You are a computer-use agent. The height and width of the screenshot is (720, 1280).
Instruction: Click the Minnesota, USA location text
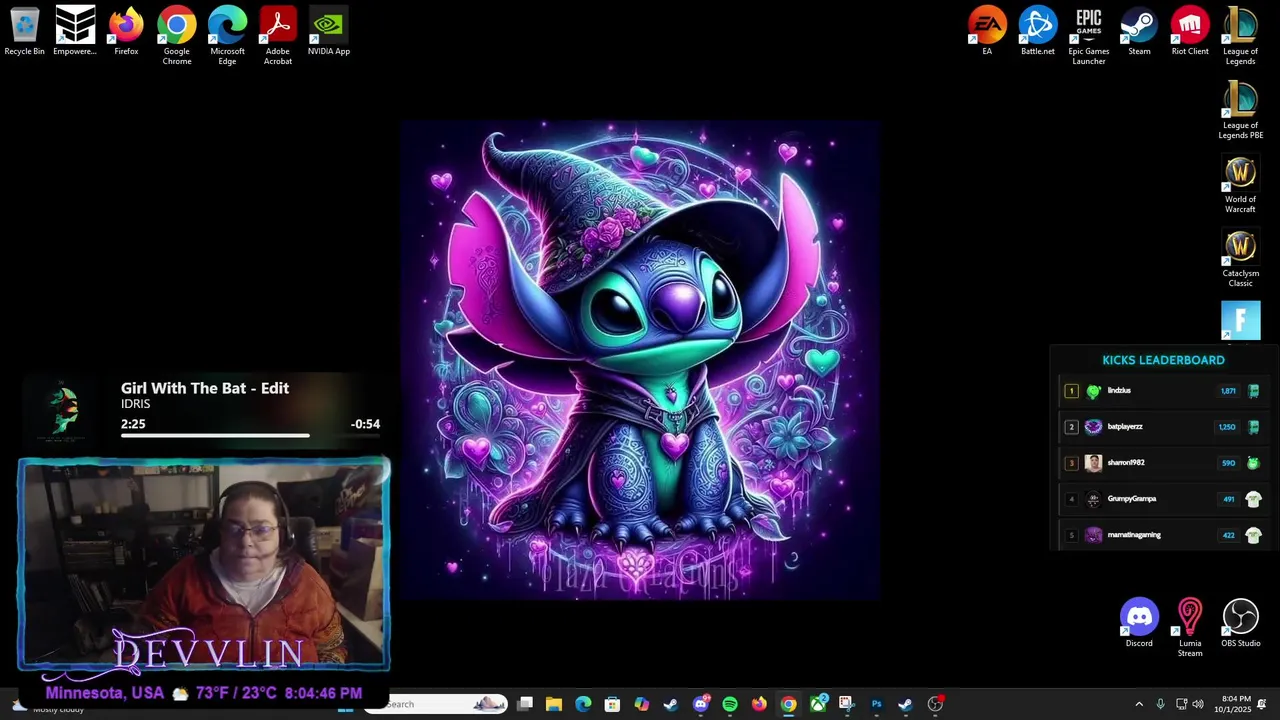click(x=104, y=693)
